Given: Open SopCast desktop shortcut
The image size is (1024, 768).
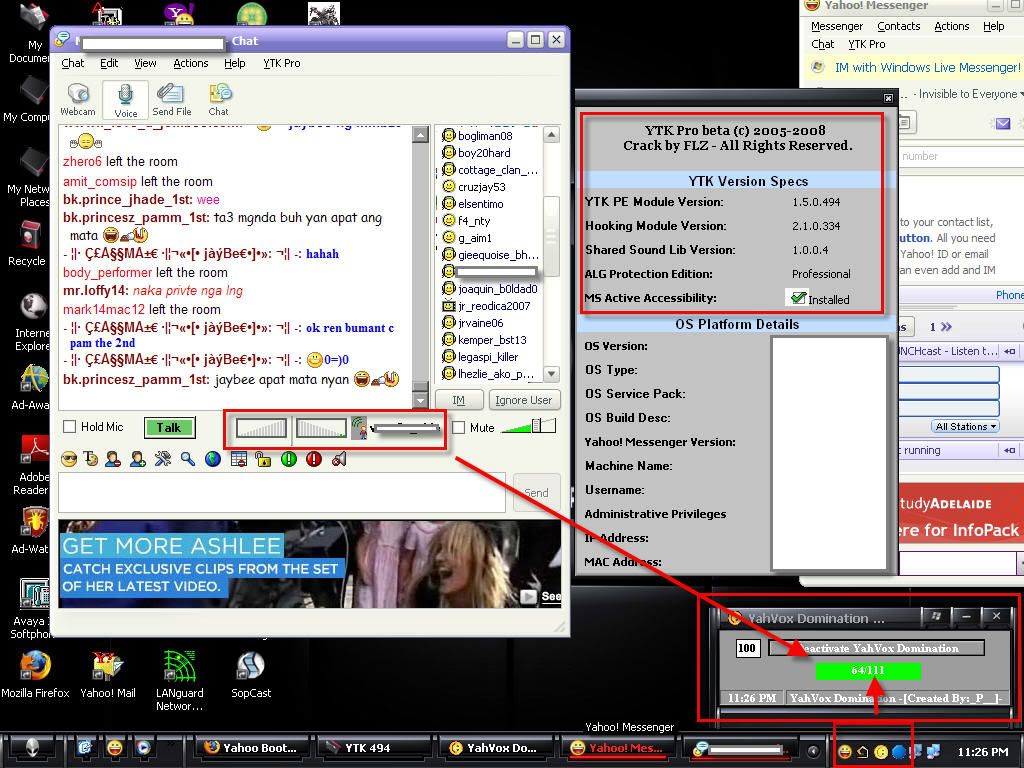Looking at the screenshot, I should click(251, 675).
